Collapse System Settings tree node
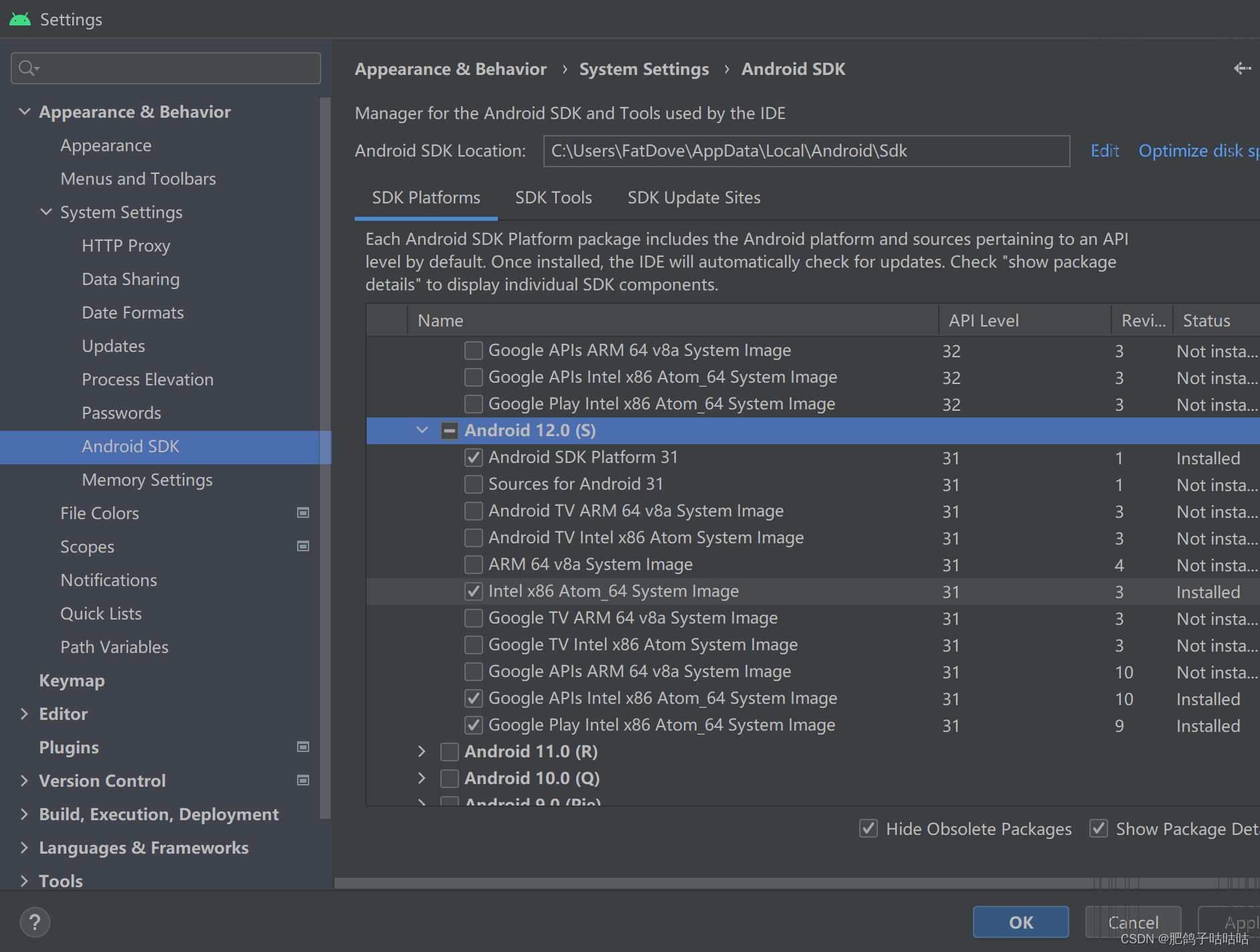This screenshot has width=1260, height=952. pos(46,212)
